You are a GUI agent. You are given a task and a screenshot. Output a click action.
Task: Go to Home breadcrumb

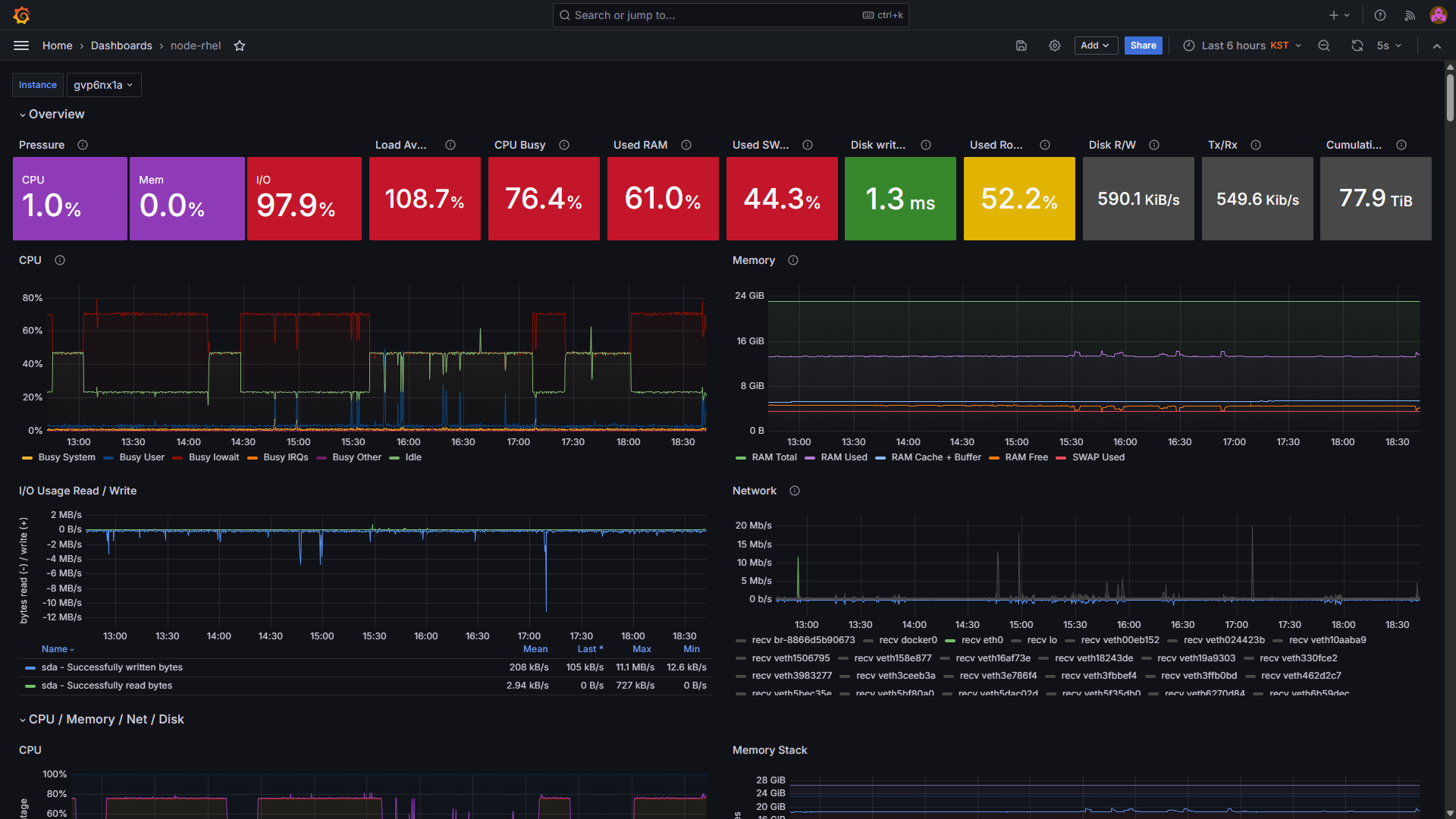coord(58,45)
